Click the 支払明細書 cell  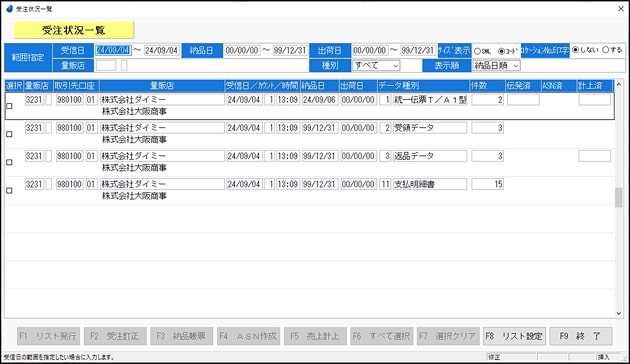(430, 184)
